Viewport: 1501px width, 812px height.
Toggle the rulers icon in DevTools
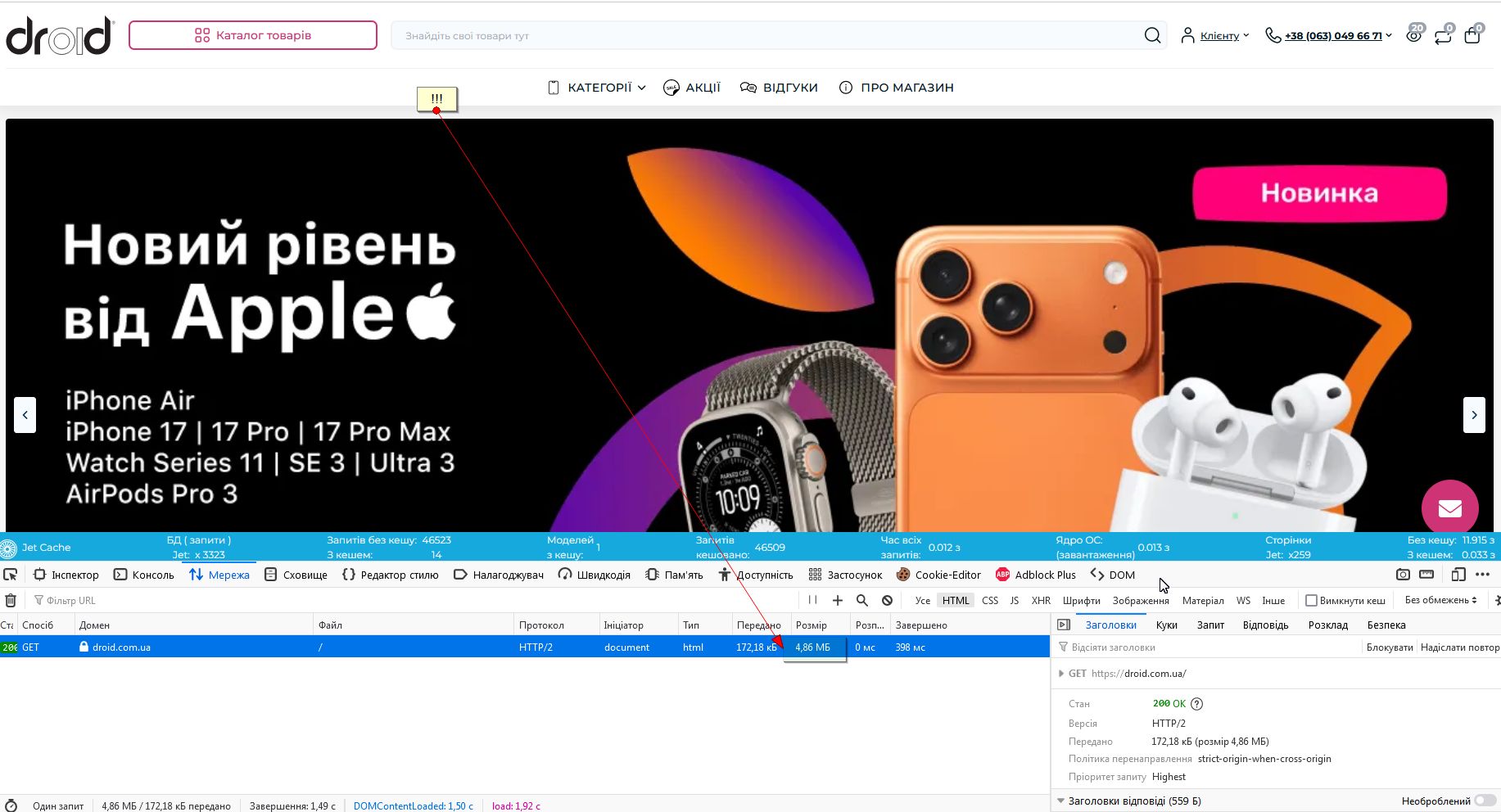(1426, 575)
